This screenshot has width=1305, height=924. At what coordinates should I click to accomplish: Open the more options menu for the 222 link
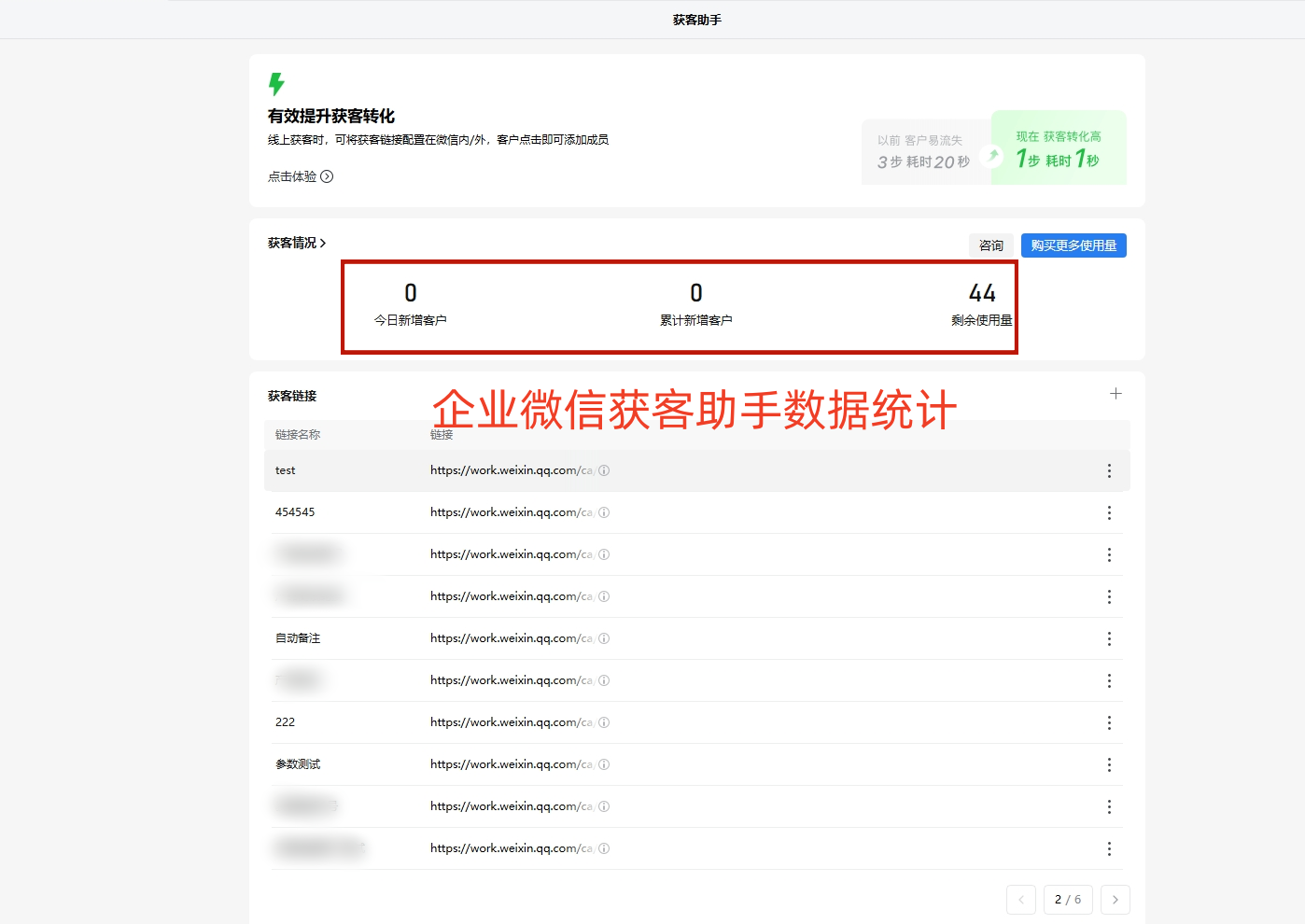coord(1109,723)
